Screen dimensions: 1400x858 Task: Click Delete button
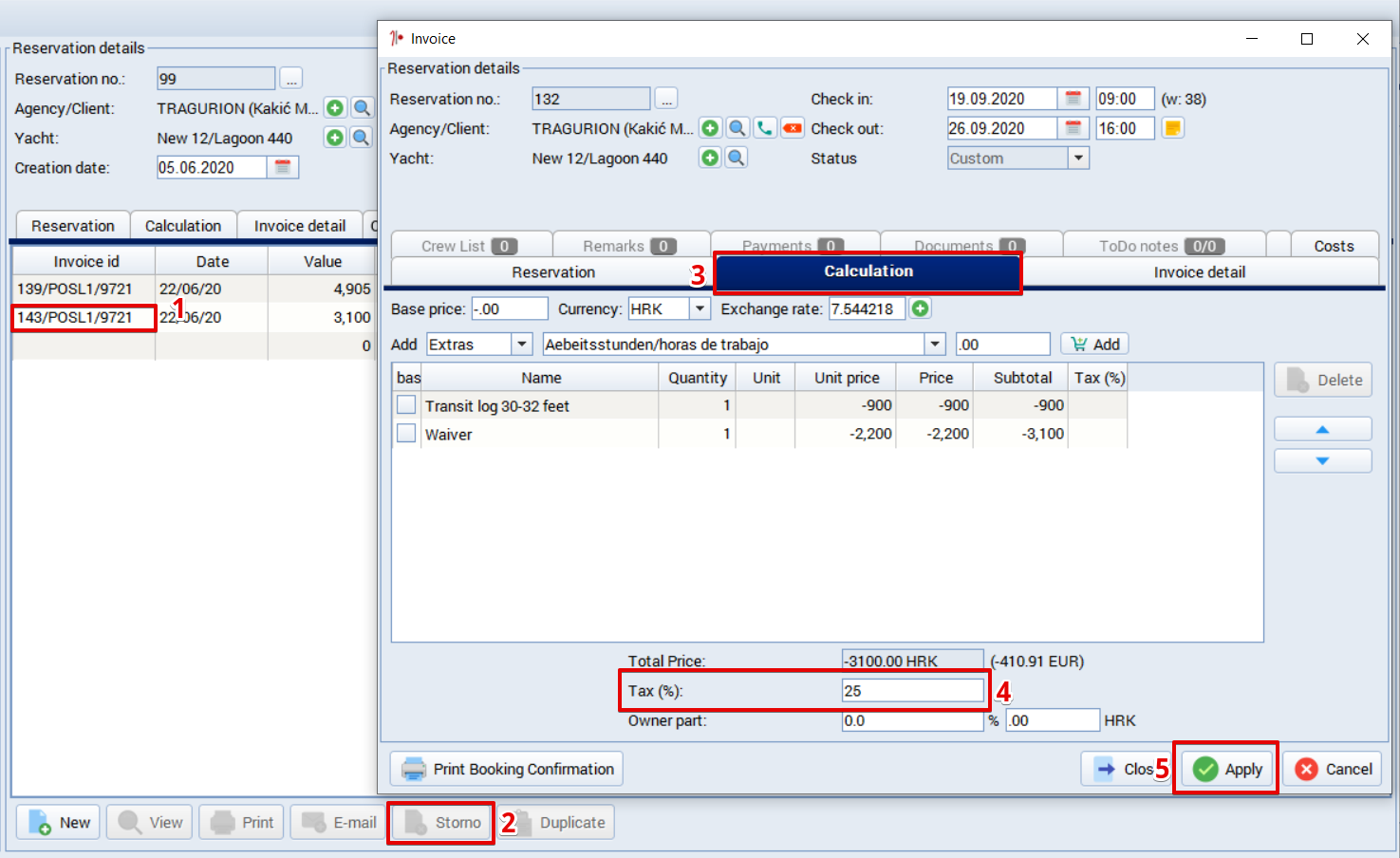1323,380
